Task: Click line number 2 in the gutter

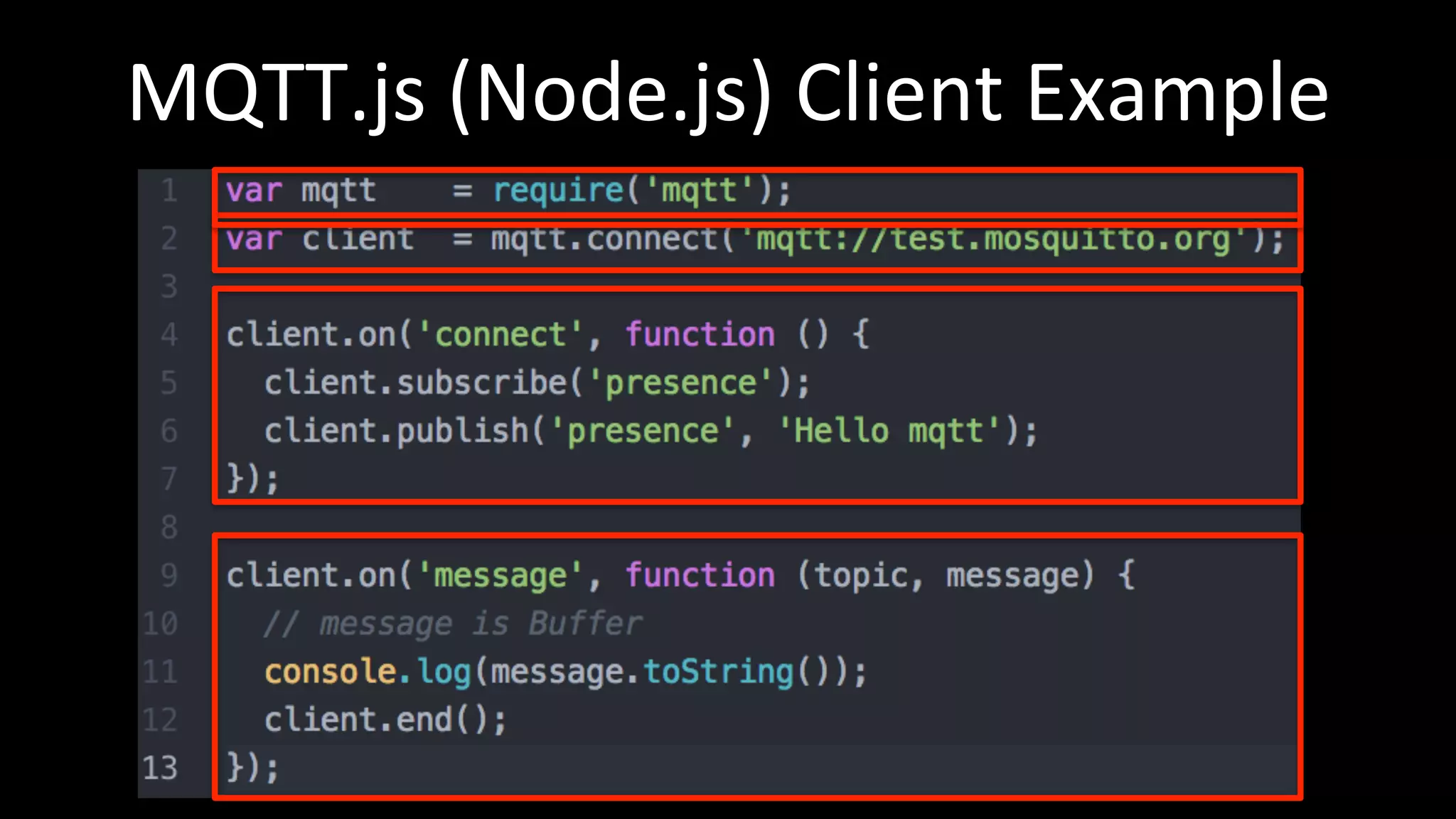Action: pyautogui.click(x=169, y=238)
